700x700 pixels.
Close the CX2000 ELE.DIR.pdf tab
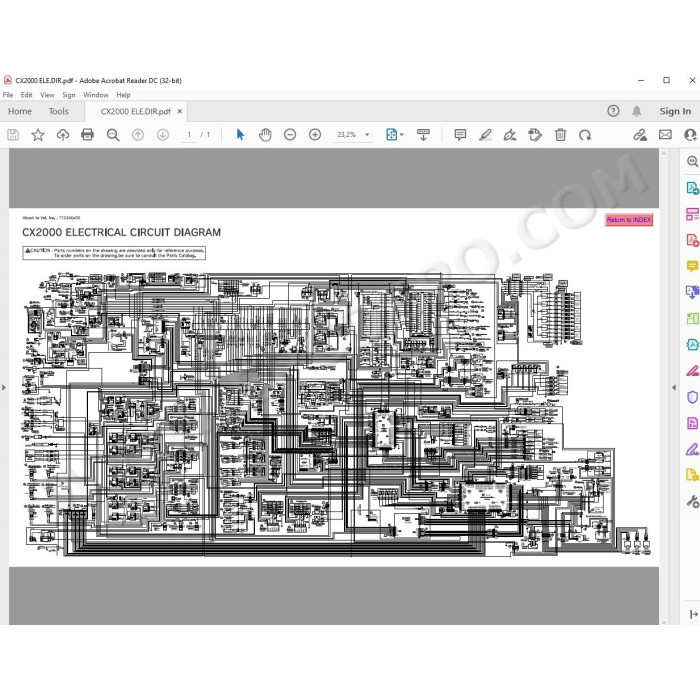(179, 111)
